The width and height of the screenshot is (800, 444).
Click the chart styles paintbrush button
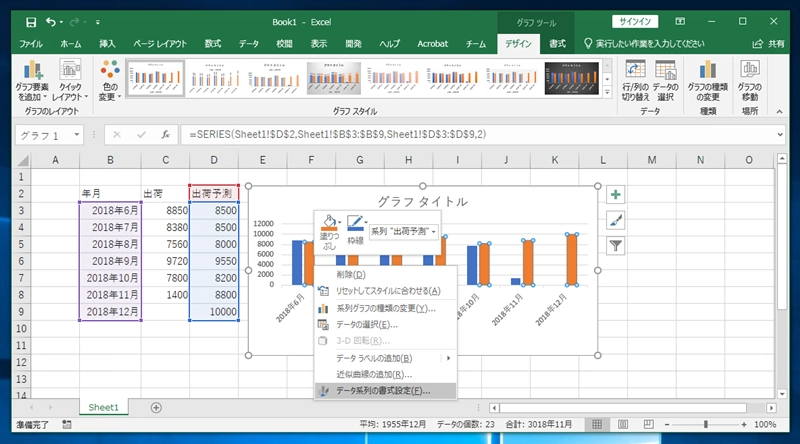616,220
